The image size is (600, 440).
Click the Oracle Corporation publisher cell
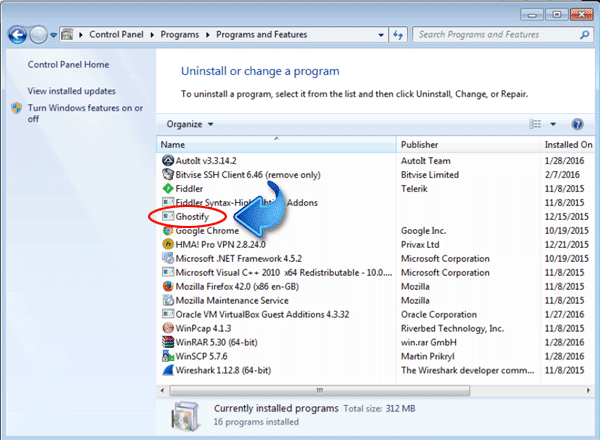coord(439,315)
